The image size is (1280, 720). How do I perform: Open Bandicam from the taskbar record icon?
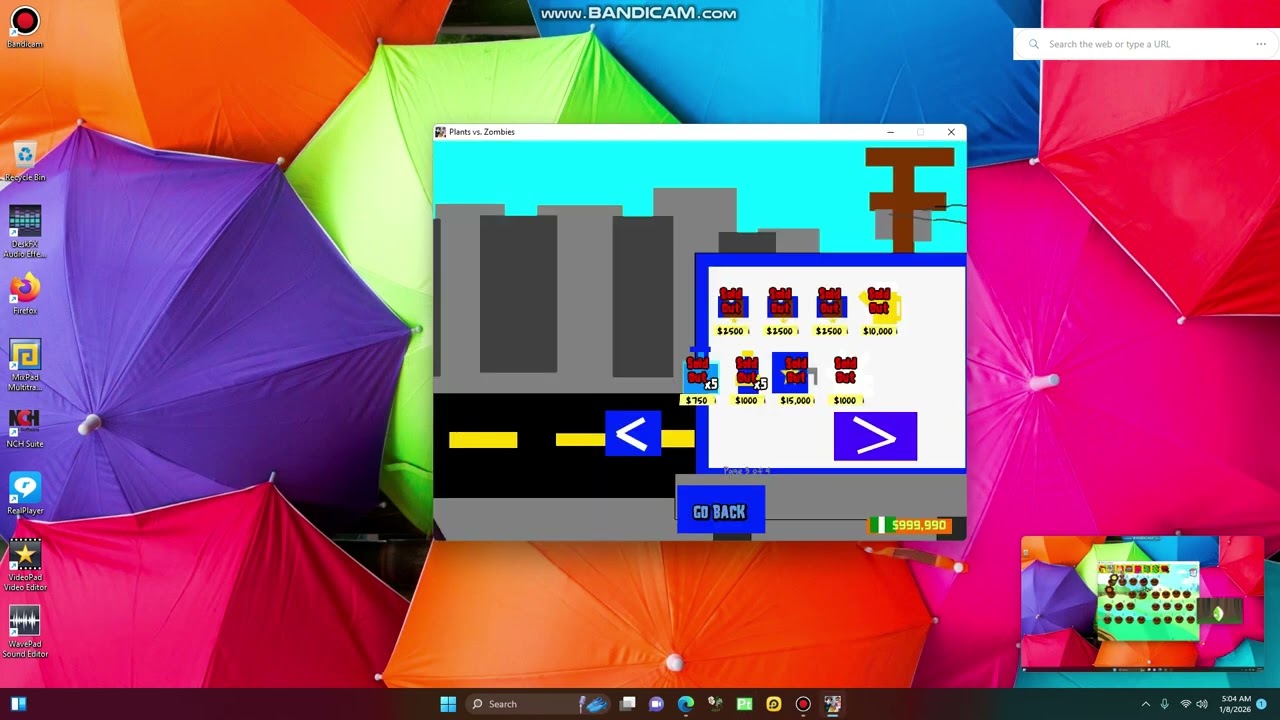[x=803, y=704]
